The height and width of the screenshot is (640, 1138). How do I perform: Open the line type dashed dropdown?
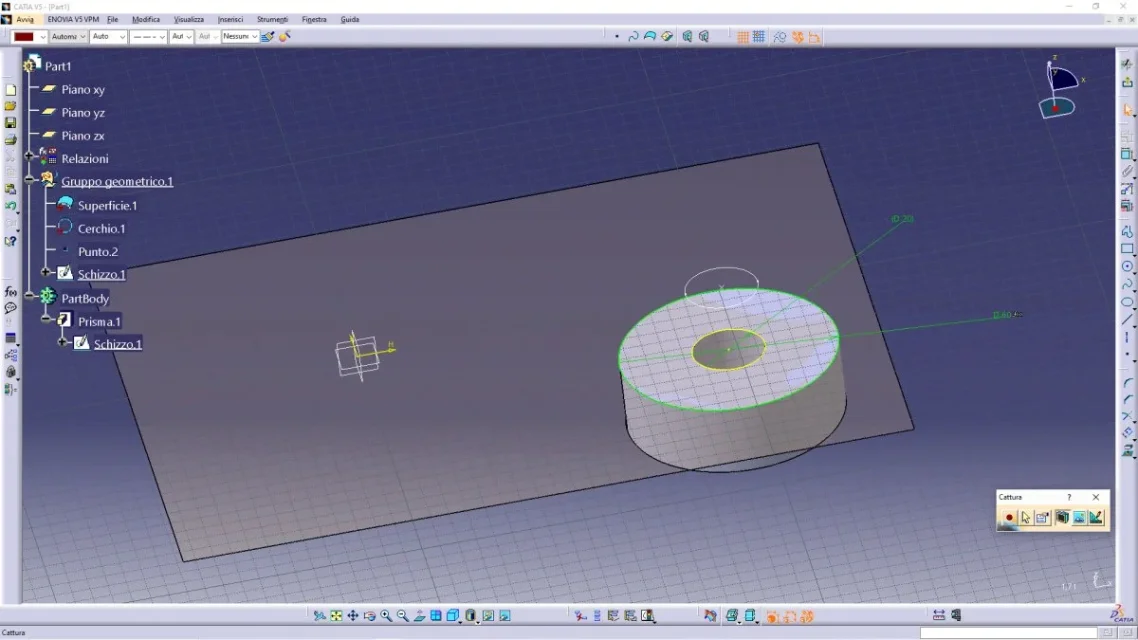[160, 37]
